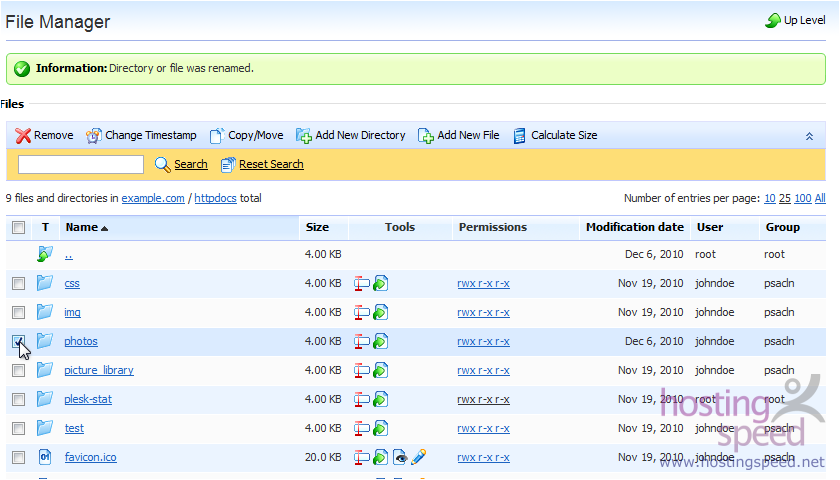The height and width of the screenshot is (480, 840).
Task: Click the parent directory folder icon
Action: tap(45, 254)
